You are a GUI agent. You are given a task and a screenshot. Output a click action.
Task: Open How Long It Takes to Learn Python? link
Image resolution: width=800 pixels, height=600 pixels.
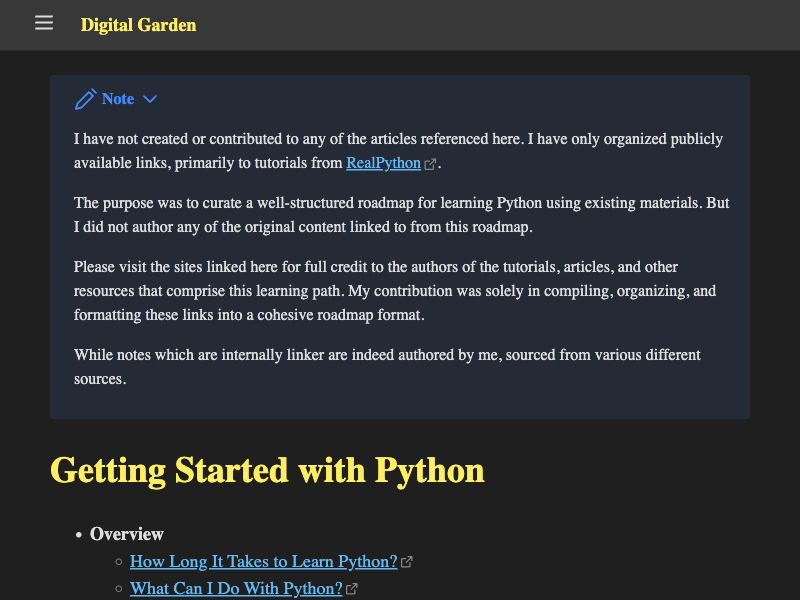(263, 561)
